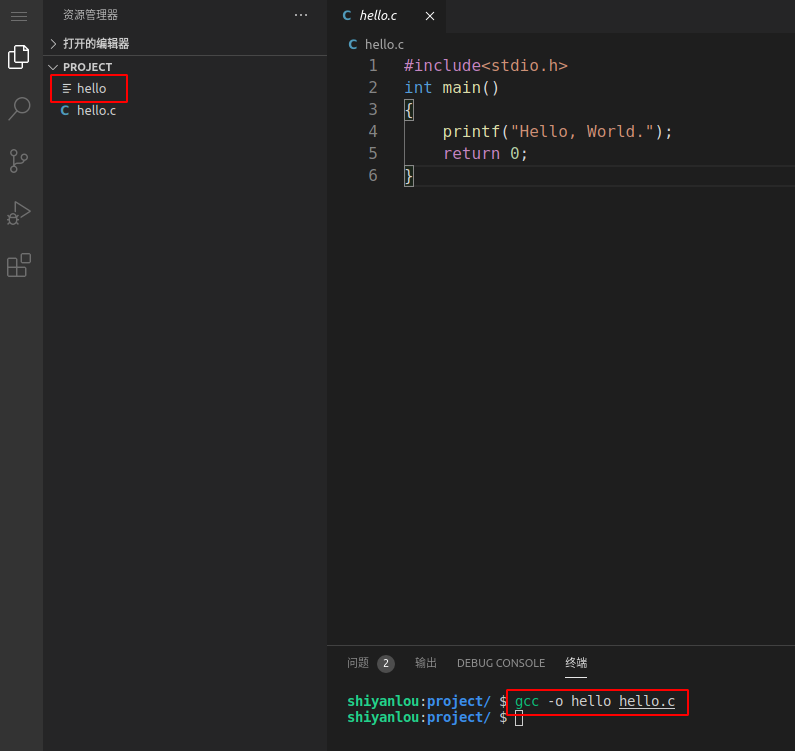Click the 资源管理器 explorer title

pyautogui.click(x=90, y=15)
